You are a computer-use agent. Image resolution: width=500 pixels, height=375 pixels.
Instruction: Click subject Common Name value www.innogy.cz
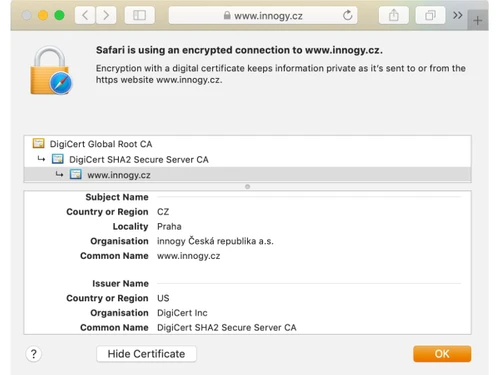coord(189,256)
